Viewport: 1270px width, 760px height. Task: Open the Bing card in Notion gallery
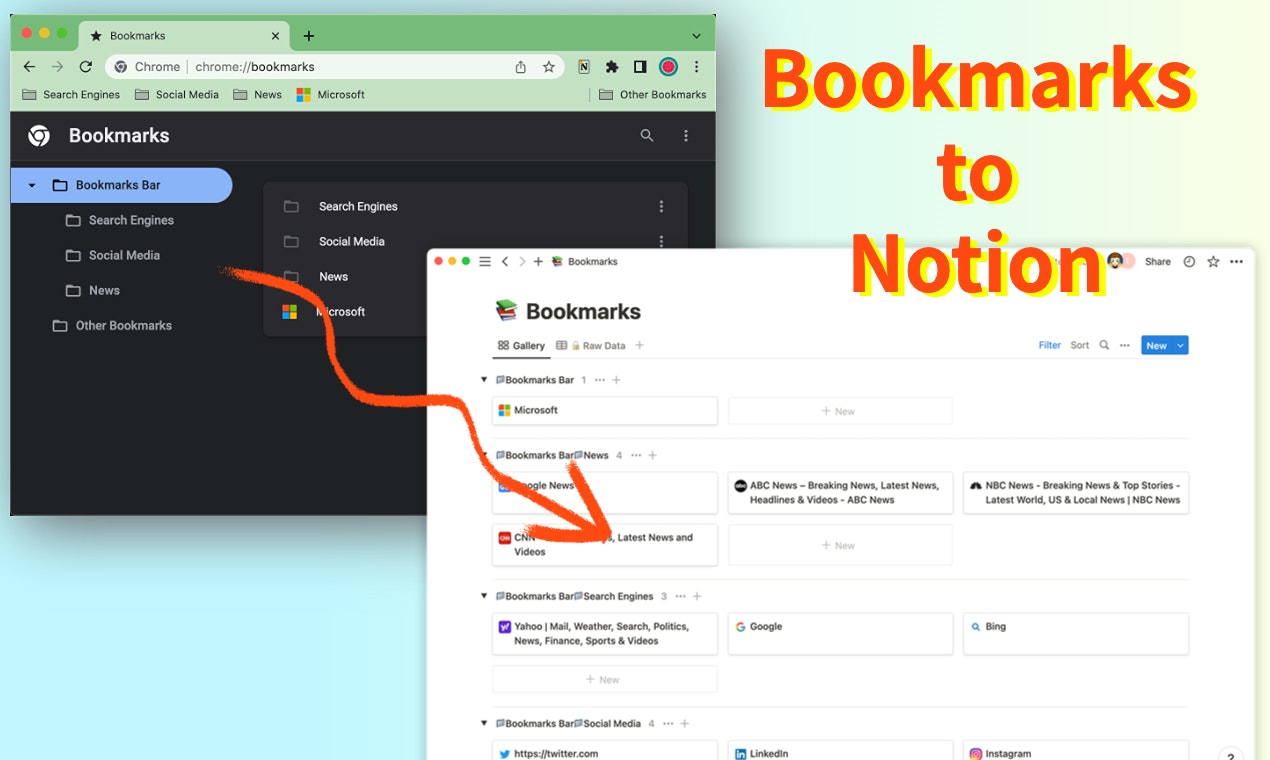[x=1076, y=634]
